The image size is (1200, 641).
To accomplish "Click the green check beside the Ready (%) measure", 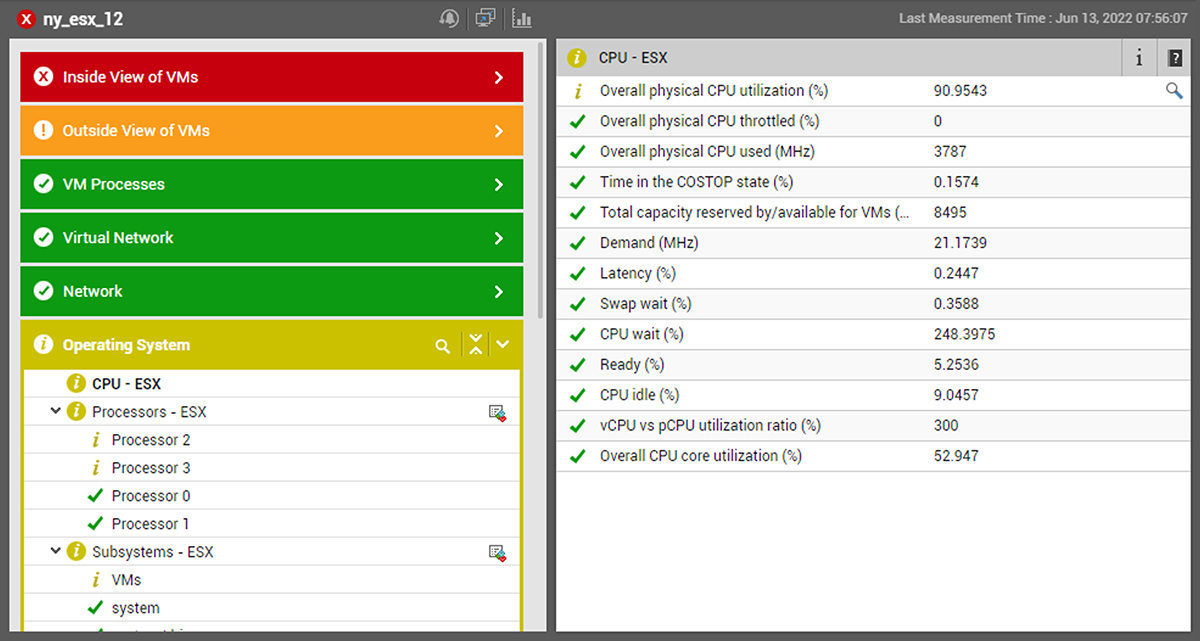I will (x=577, y=365).
